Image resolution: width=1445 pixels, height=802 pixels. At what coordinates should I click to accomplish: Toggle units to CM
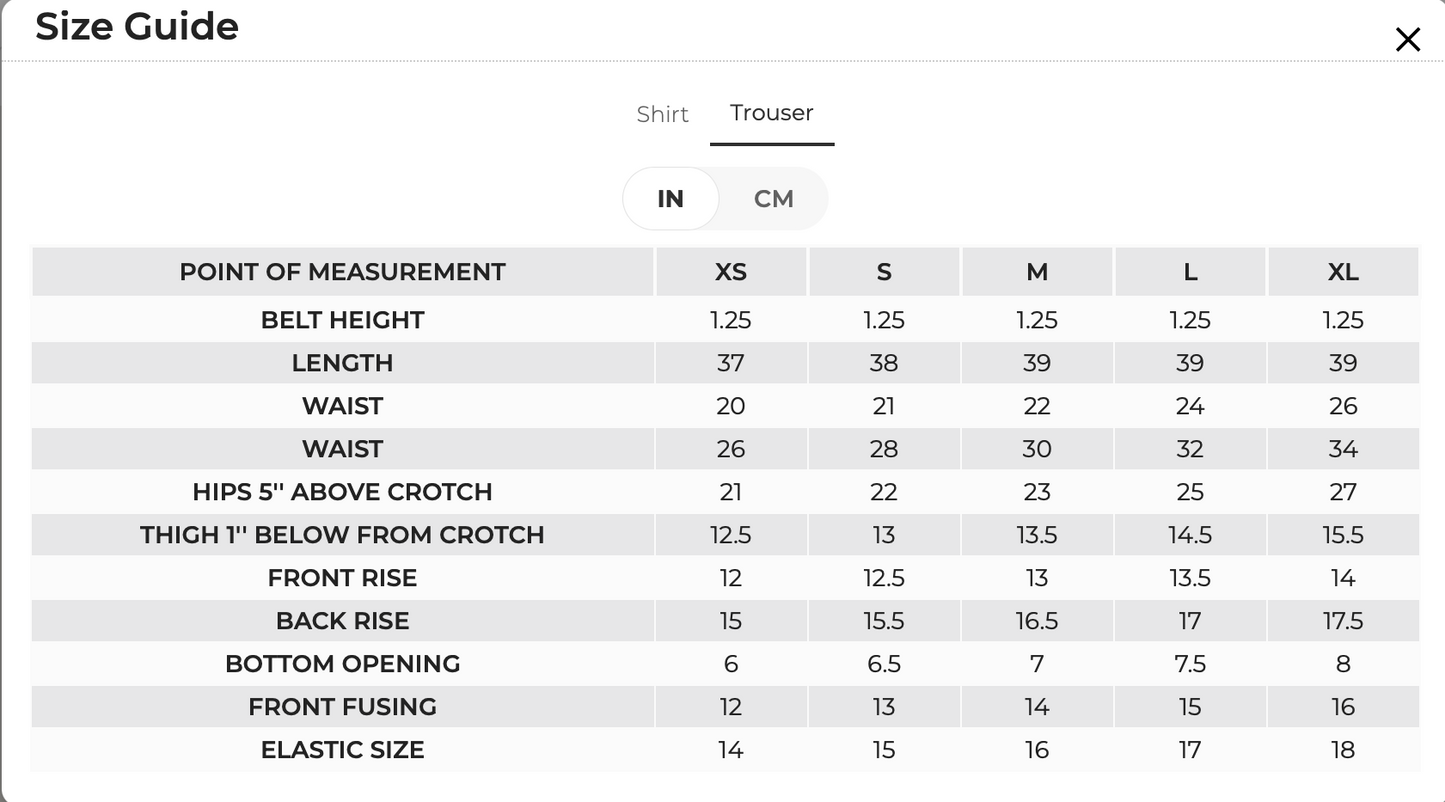(x=773, y=199)
